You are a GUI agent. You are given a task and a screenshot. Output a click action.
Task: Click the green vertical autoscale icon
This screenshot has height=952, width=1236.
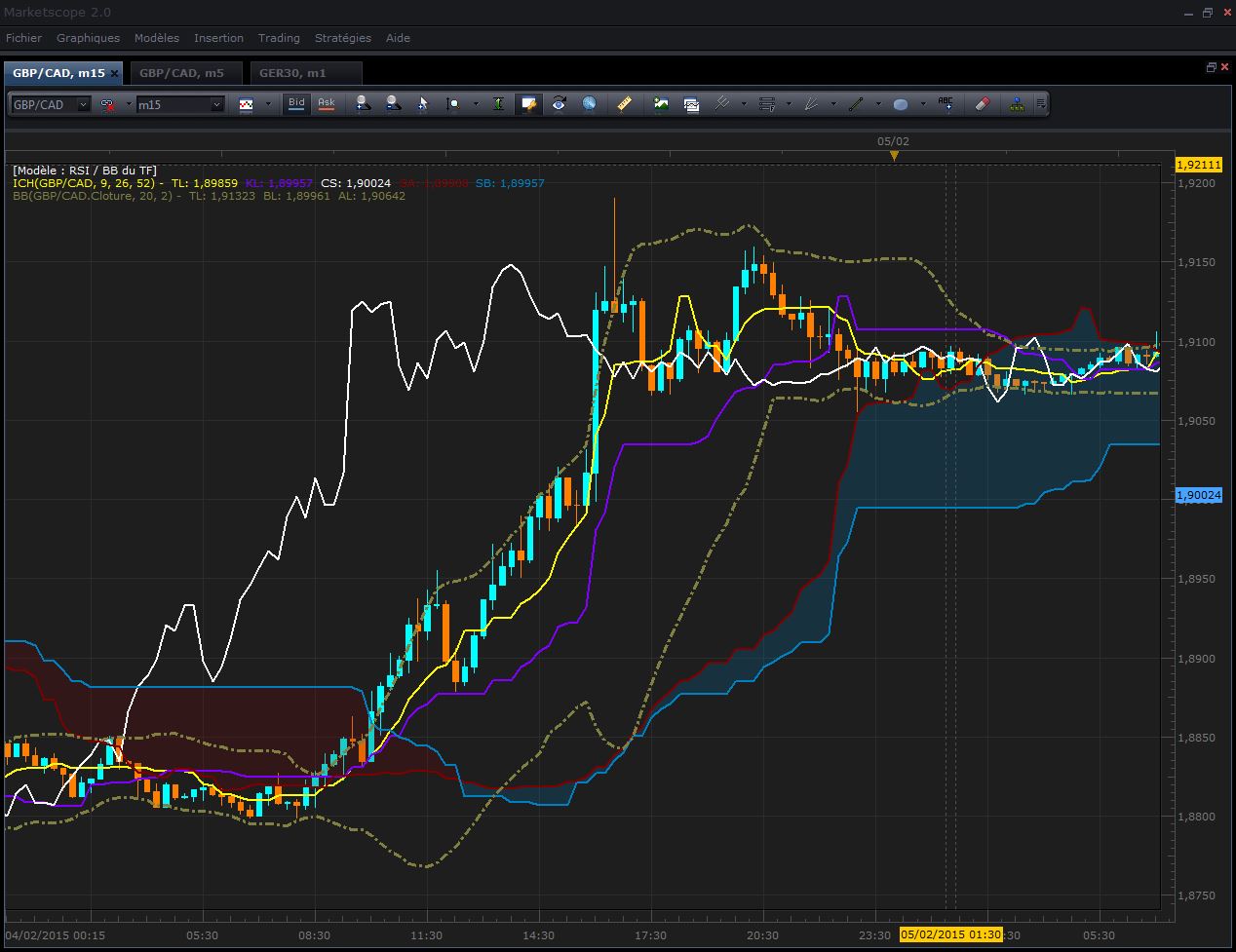[498, 103]
